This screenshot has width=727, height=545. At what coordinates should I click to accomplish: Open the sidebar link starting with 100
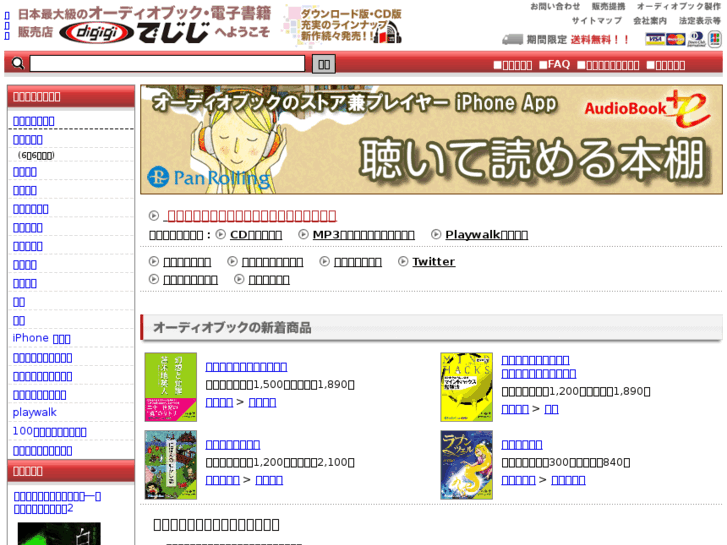[49, 431]
